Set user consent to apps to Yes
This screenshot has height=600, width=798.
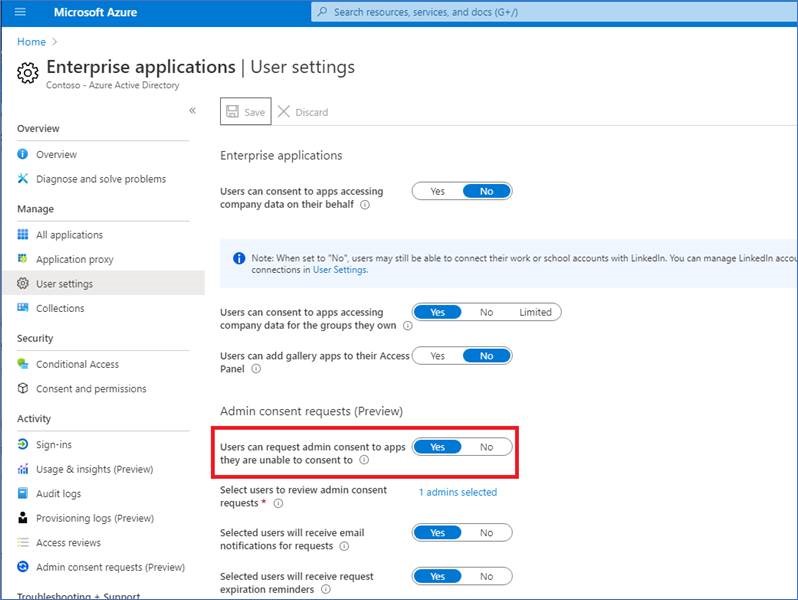(437, 191)
